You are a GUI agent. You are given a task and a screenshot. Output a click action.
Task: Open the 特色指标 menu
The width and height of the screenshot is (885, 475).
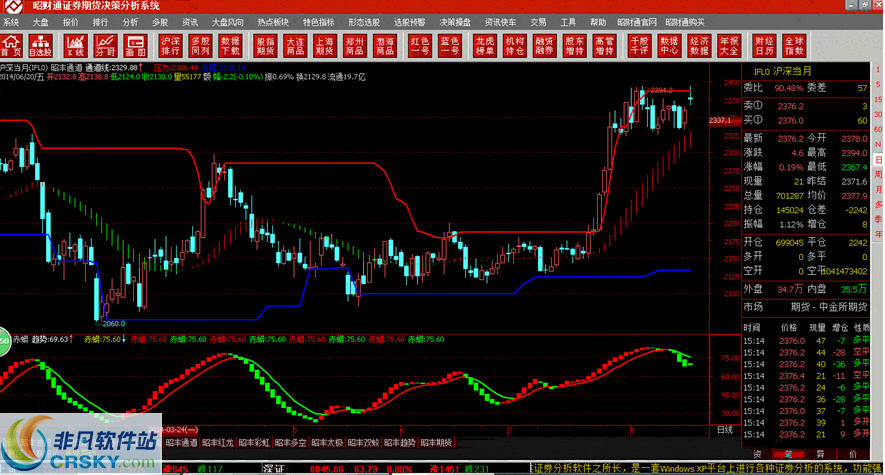click(x=319, y=23)
